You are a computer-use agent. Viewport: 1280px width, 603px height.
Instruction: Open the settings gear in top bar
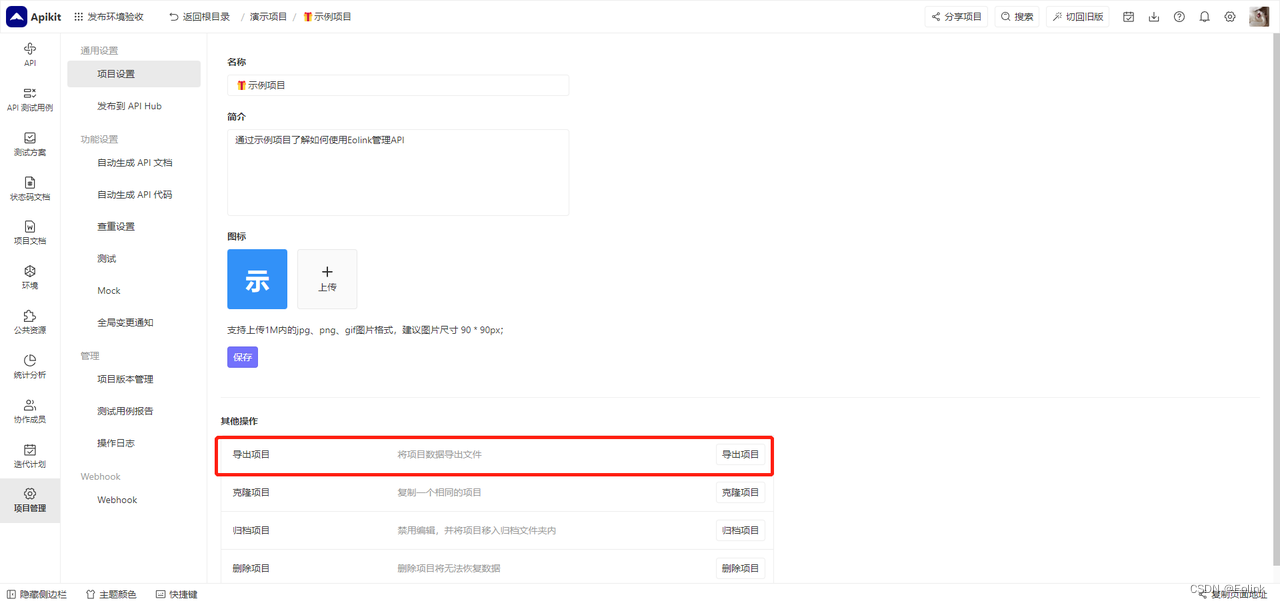click(1230, 16)
